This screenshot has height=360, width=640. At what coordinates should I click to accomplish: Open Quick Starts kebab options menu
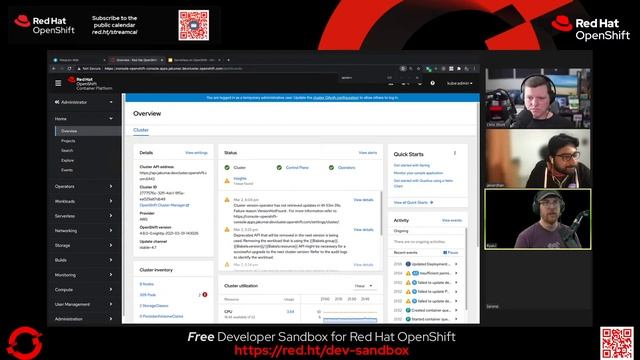tap(455, 153)
